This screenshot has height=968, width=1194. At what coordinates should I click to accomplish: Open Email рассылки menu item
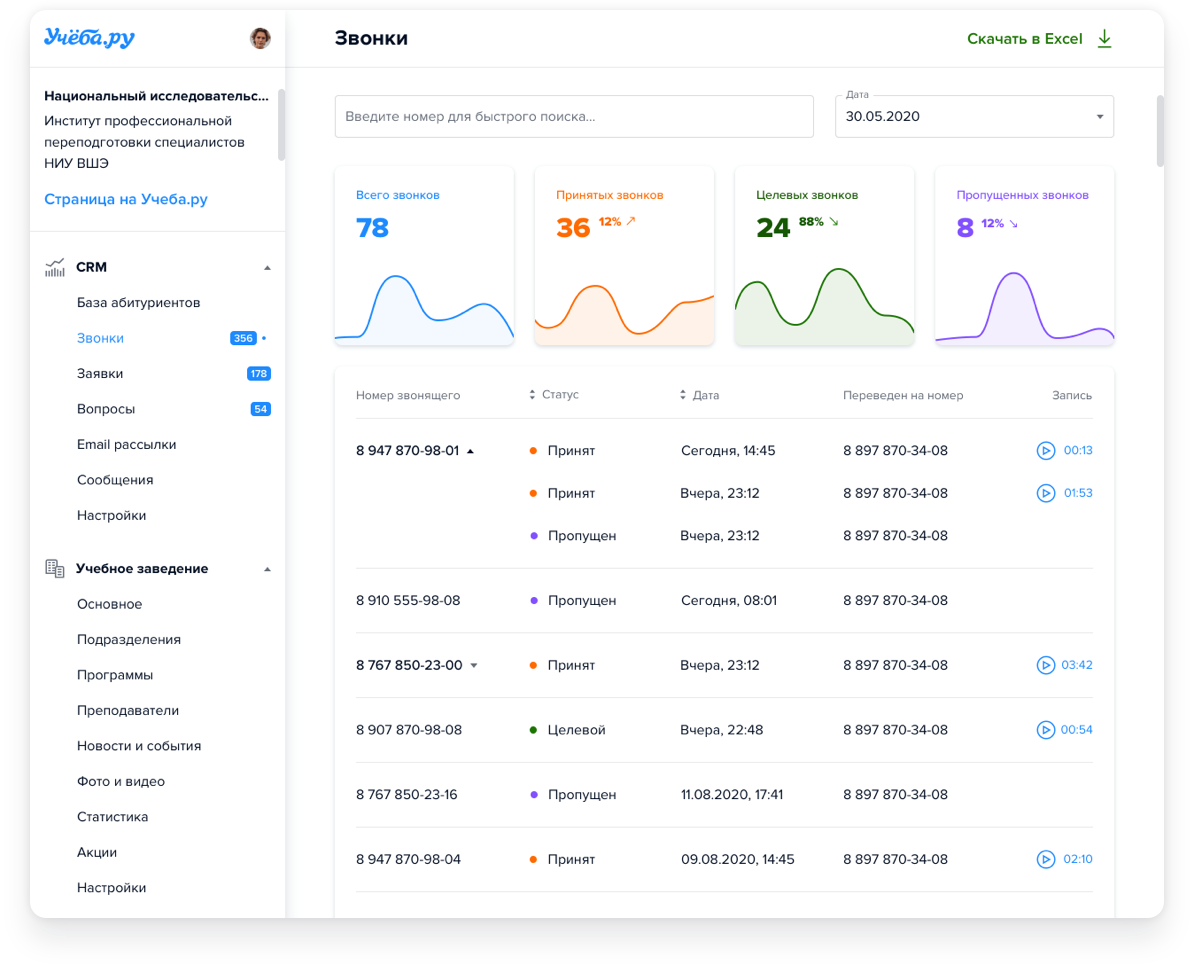click(126, 445)
